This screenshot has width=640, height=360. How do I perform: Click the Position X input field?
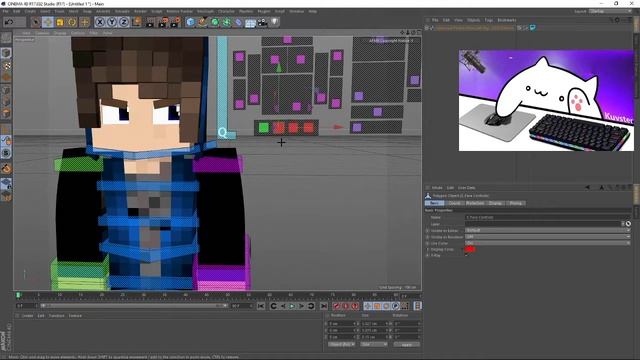342,324
